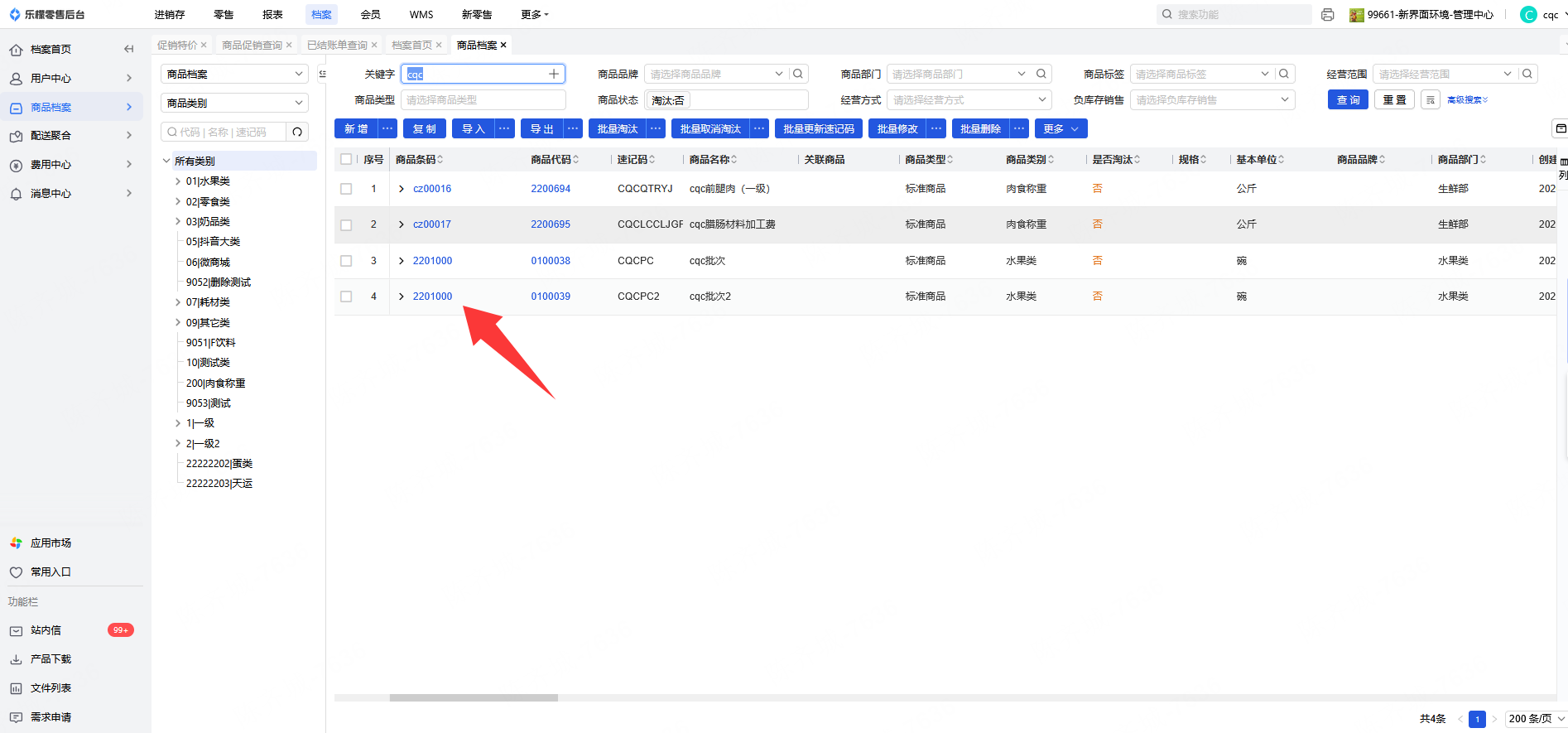Toggle the select-all checkbox in table header

pos(346,160)
